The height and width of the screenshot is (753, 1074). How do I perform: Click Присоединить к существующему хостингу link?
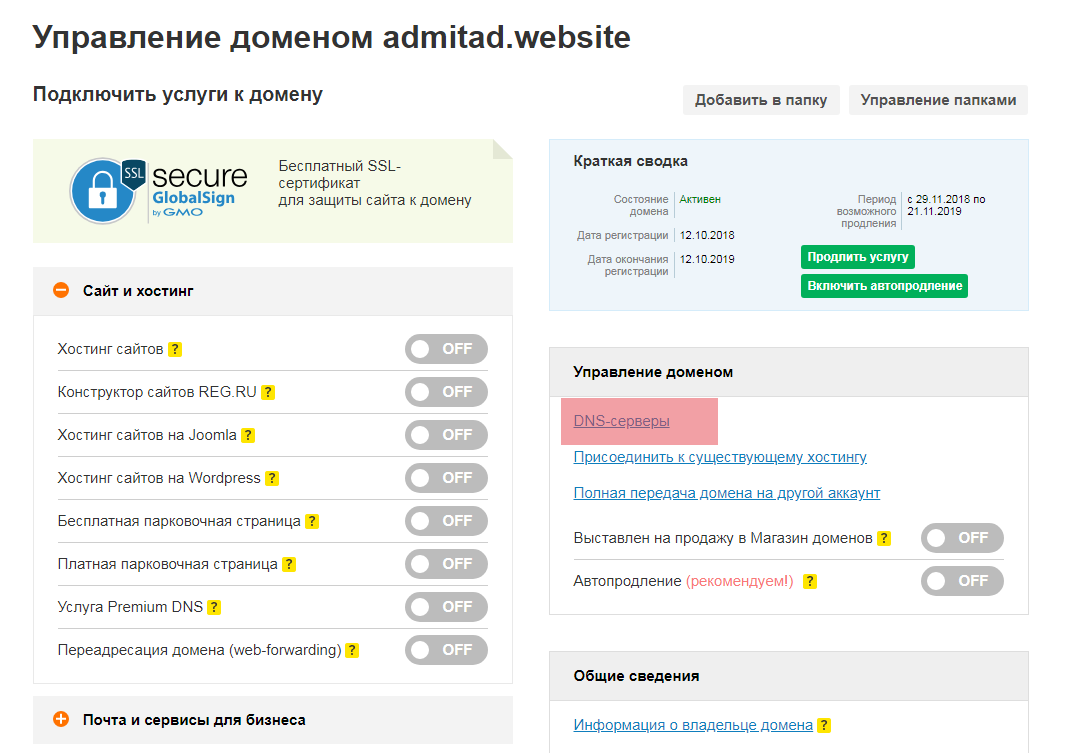(720, 457)
